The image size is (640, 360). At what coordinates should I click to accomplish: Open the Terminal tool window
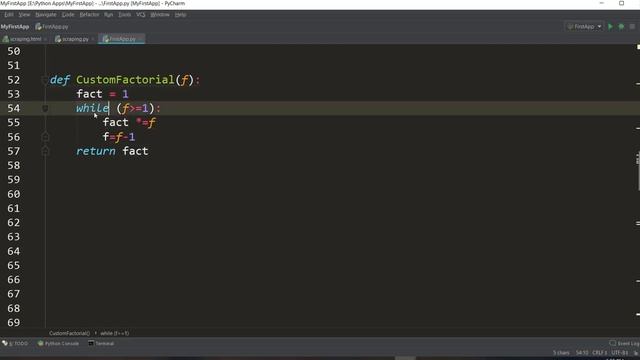click(101, 344)
